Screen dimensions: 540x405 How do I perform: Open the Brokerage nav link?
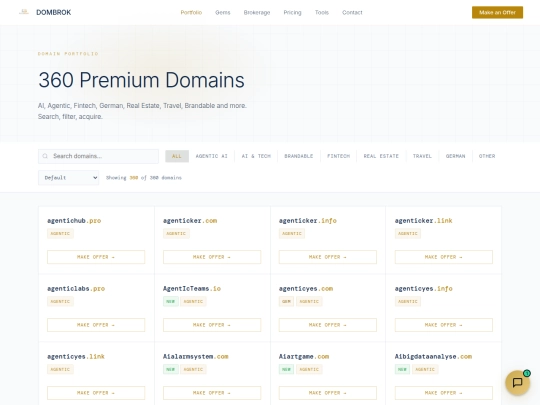point(257,12)
